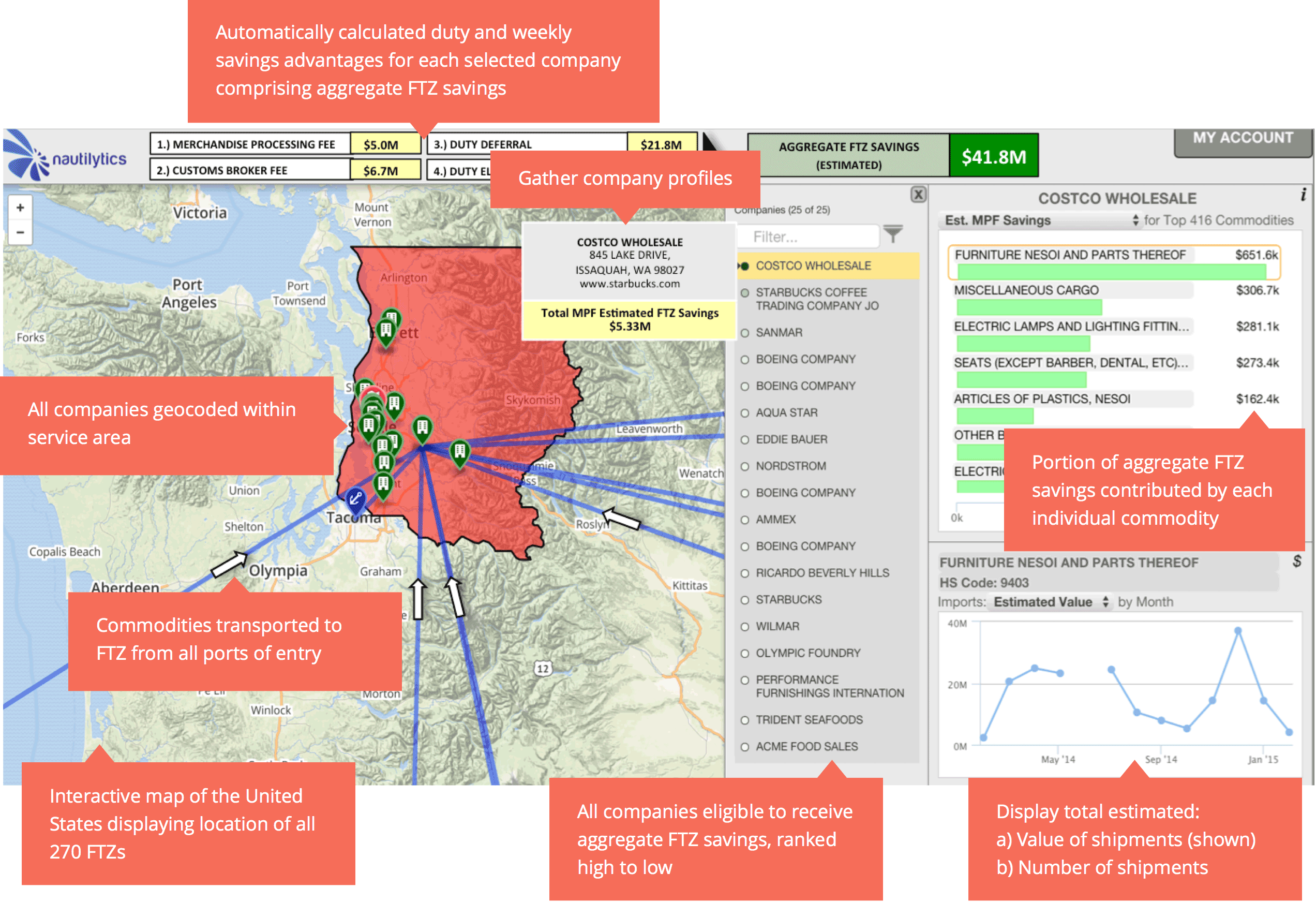Select the WILMAR radio button

[x=744, y=627]
